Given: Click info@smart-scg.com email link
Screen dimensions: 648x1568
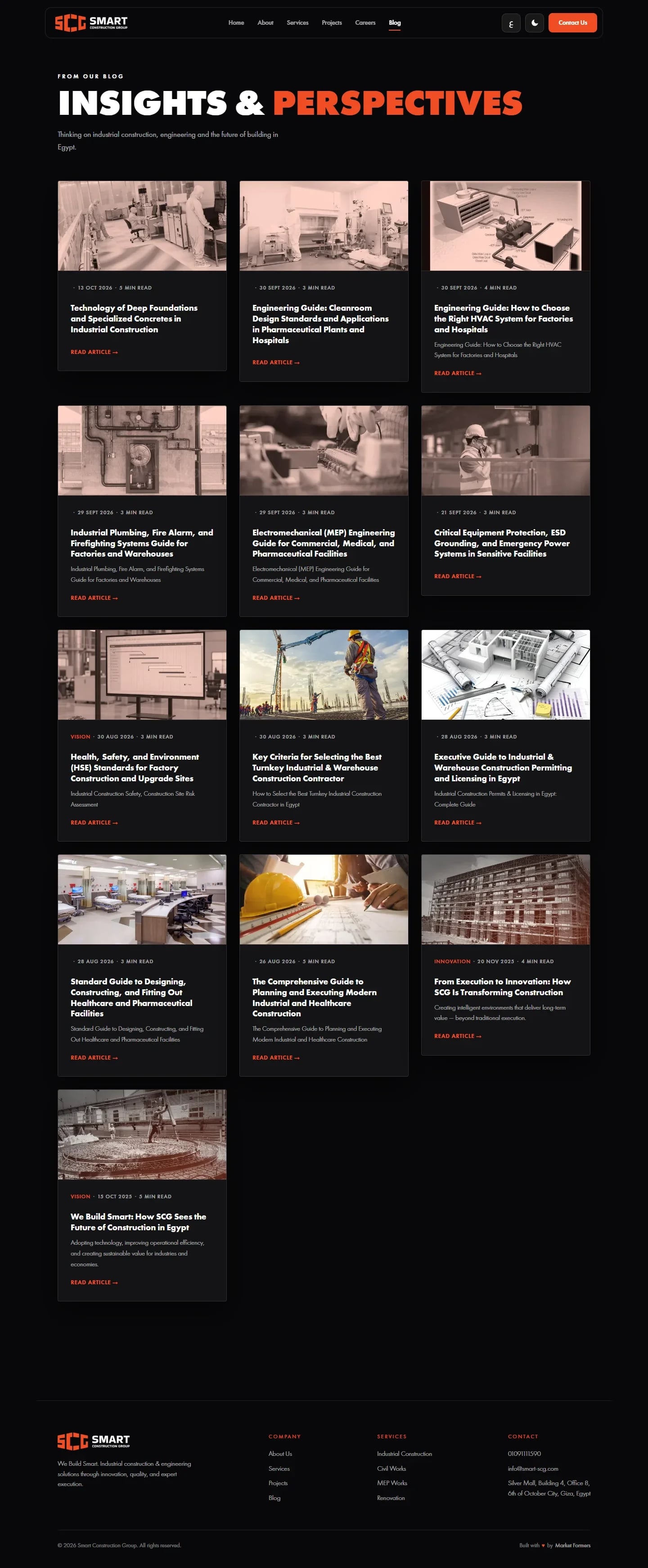Looking at the screenshot, I should click(533, 1469).
